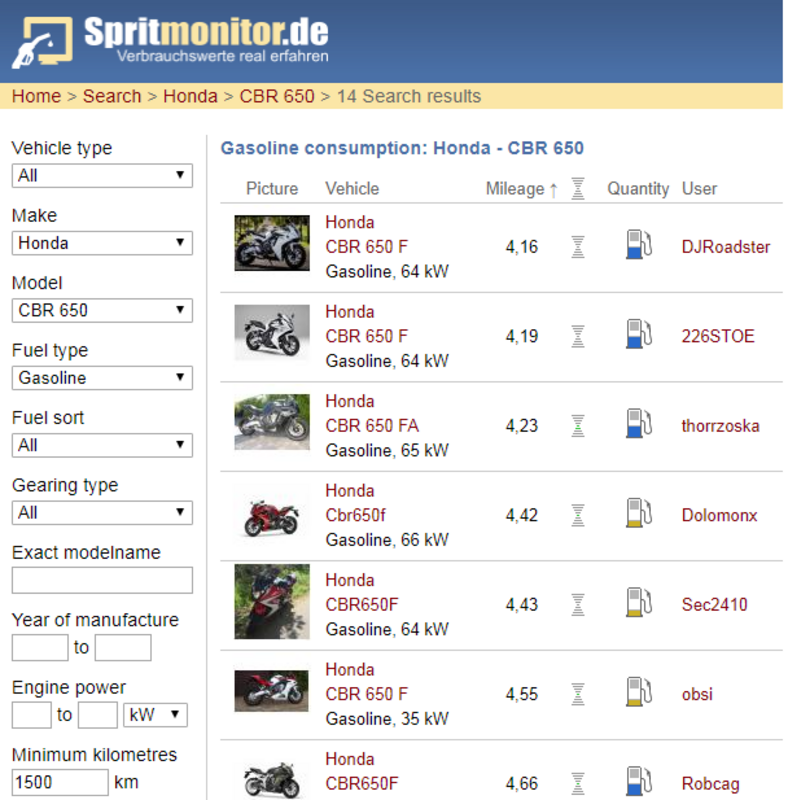
Task: Click the Spritmonitor.de site title
Action: click(x=206, y=32)
